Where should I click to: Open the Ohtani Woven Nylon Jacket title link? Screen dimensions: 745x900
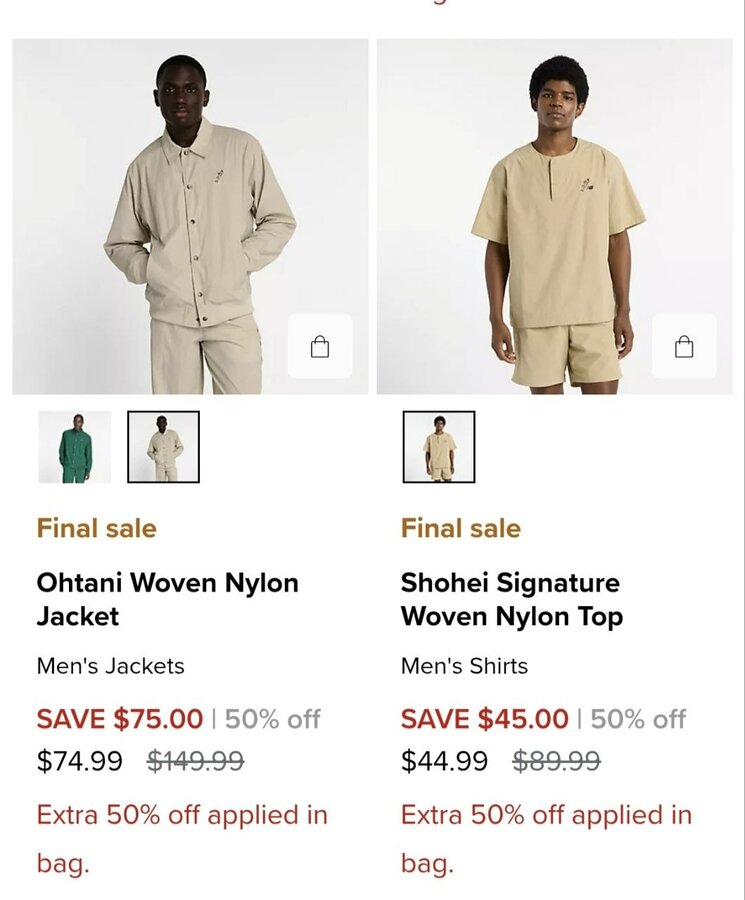[168, 599]
